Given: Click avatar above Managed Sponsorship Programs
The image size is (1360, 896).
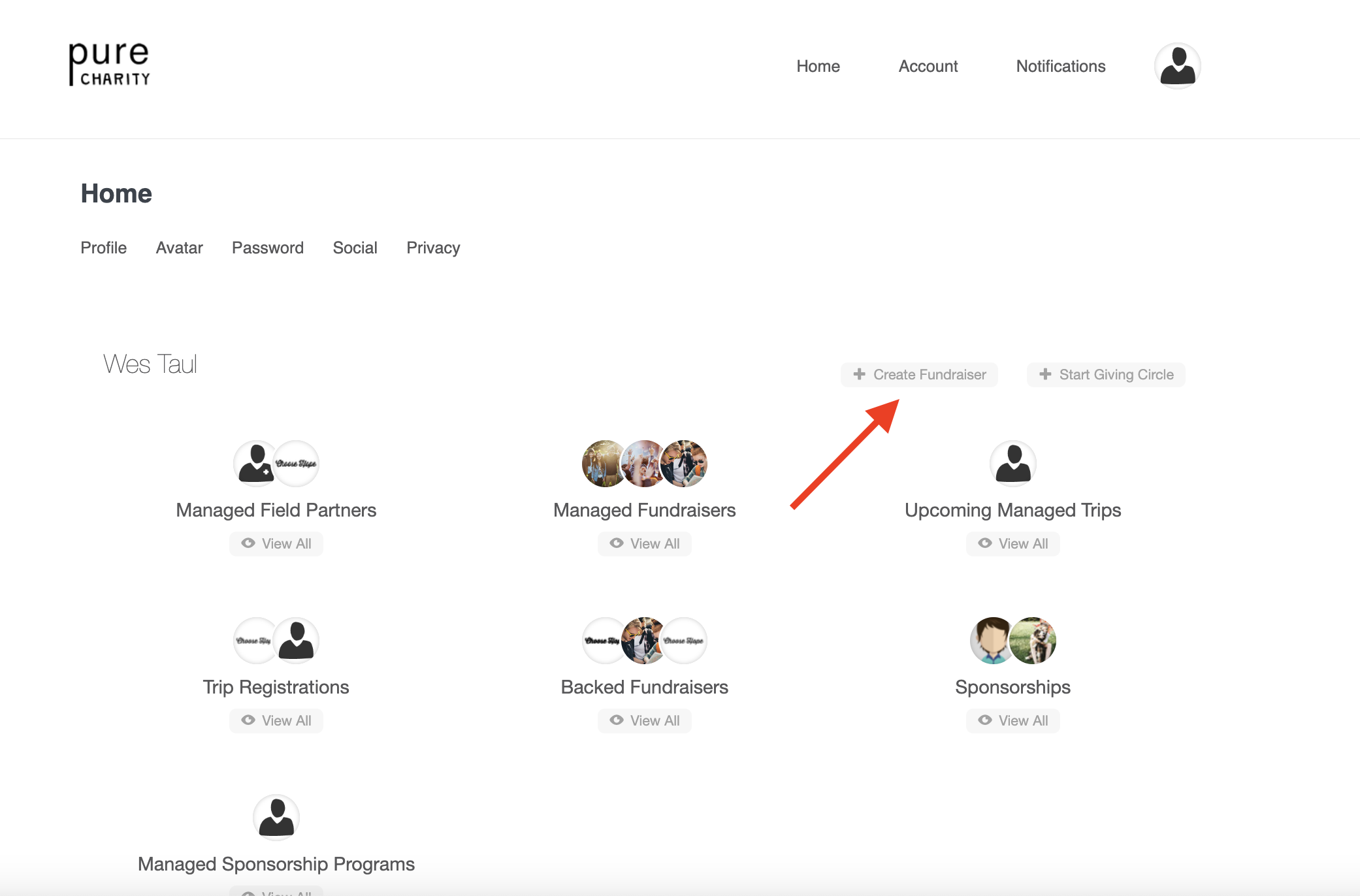Looking at the screenshot, I should [276, 818].
